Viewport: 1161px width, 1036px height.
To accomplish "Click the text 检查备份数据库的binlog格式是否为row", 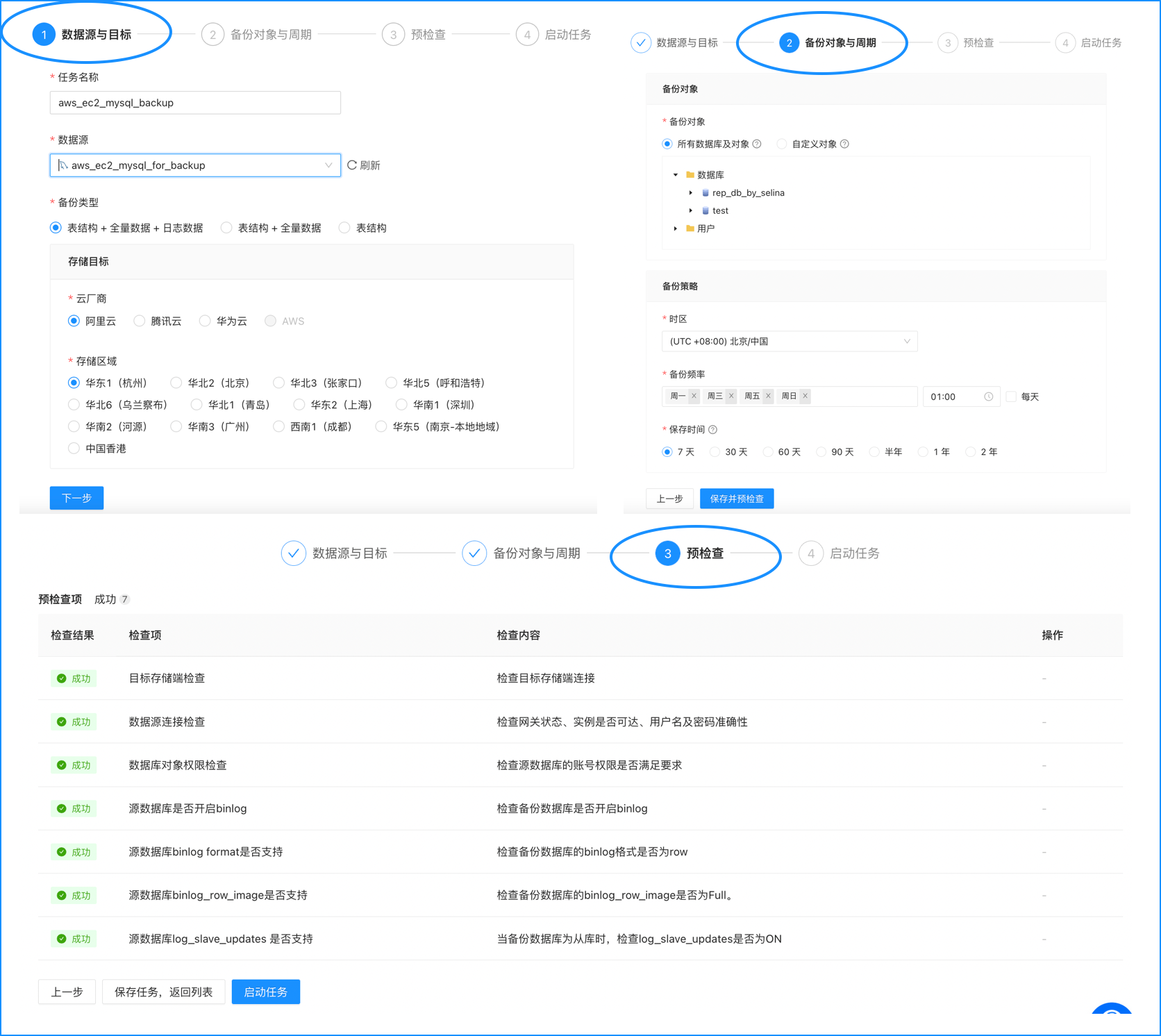I will coord(592,852).
